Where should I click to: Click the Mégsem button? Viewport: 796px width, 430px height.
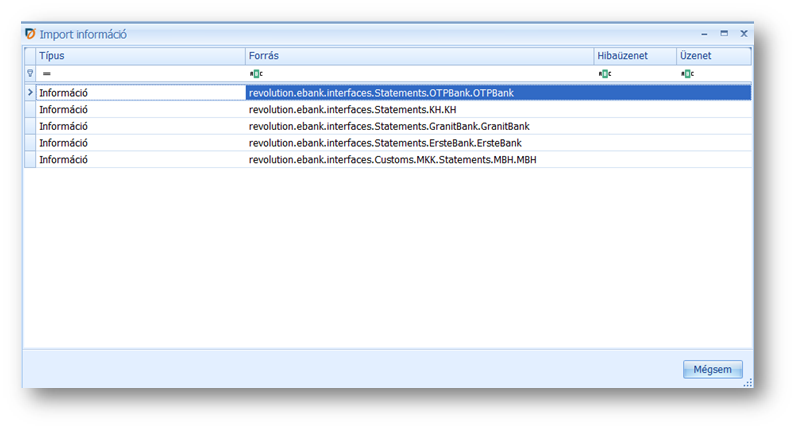(x=712, y=370)
